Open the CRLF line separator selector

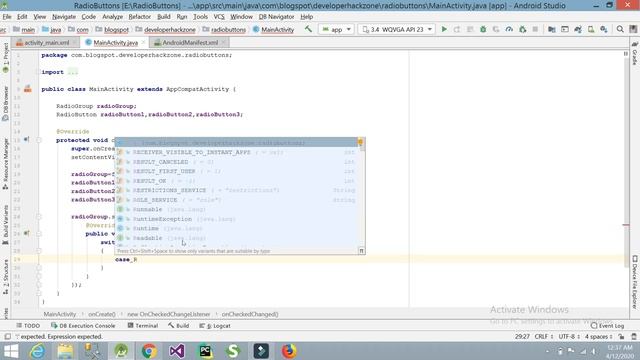click(x=544, y=337)
